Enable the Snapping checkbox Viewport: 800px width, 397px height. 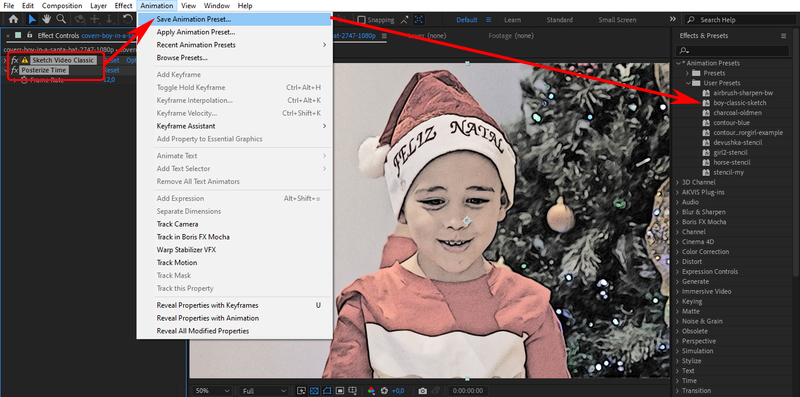click(361, 20)
